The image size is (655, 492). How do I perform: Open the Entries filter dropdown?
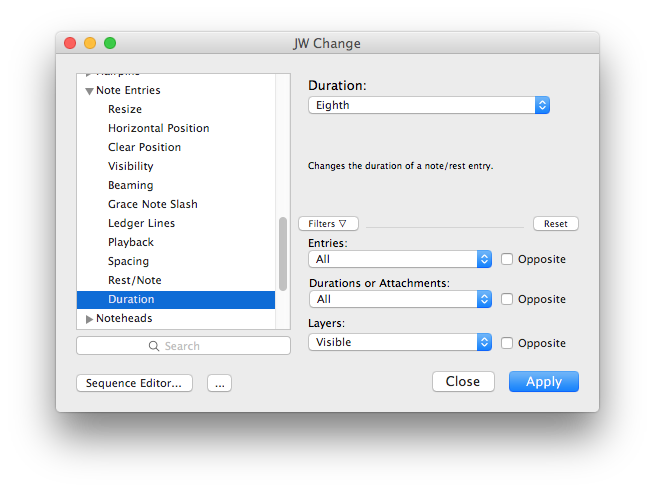point(399,259)
